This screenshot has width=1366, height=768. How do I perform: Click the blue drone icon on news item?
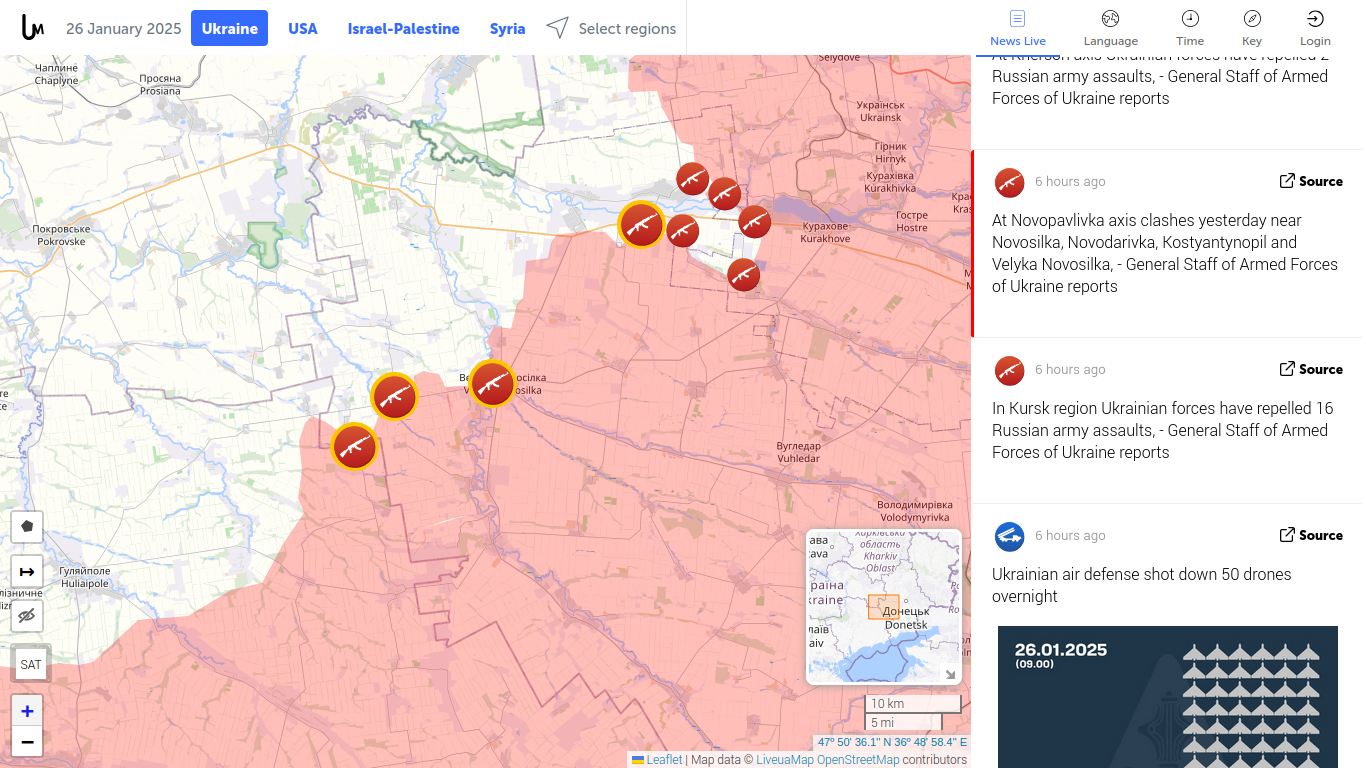(x=1010, y=537)
